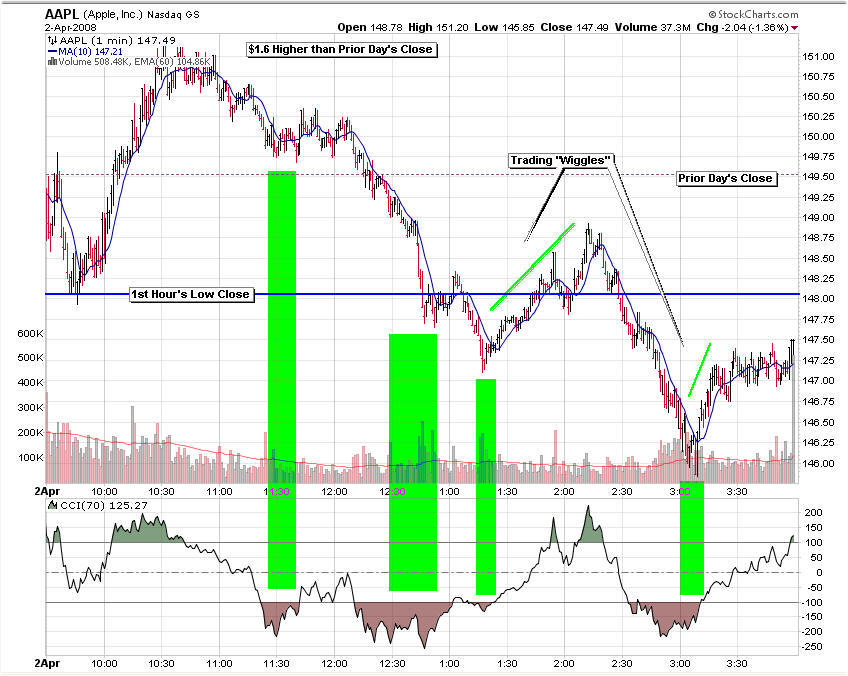Image resolution: width=848 pixels, height=676 pixels.
Task: Click the High value 151.20
Action: point(451,28)
